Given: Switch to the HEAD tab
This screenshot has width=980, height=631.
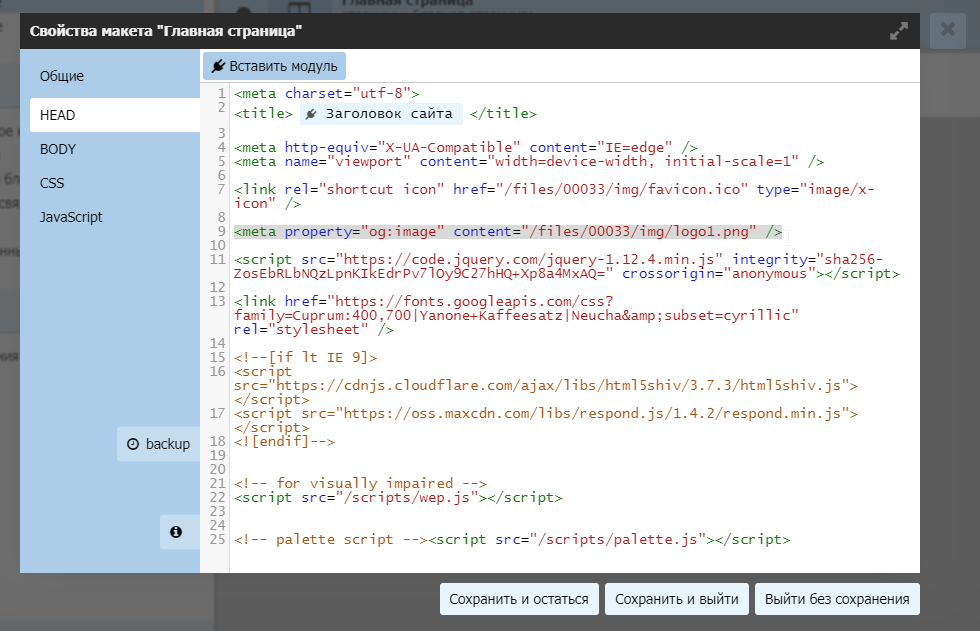Looking at the screenshot, I should point(114,115).
